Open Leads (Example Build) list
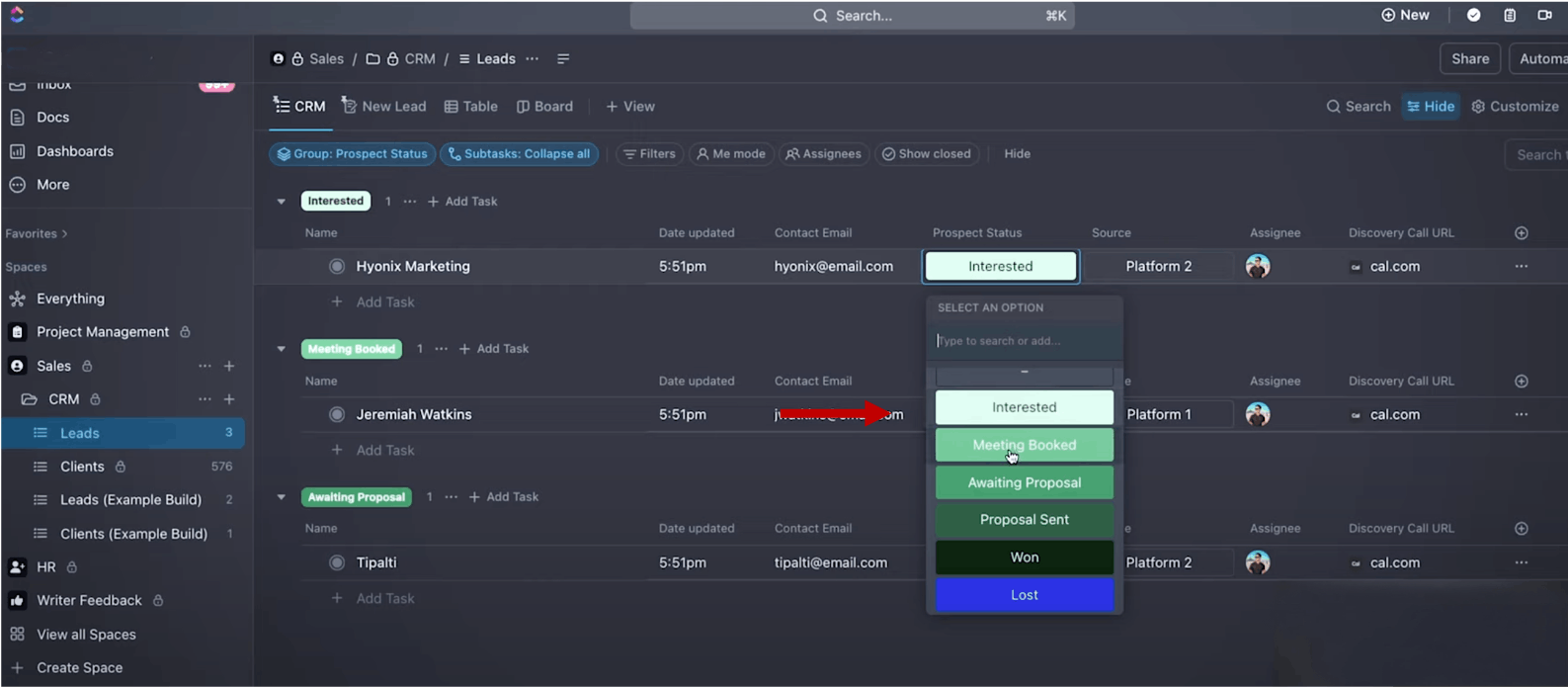Image resolution: width=1568 pixels, height=687 pixels. (x=130, y=500)
